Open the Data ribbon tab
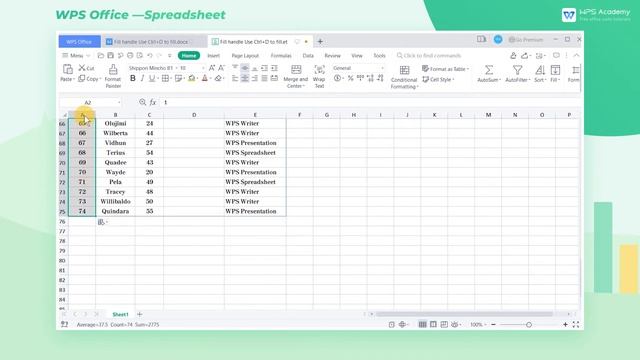 coord(308,56)
